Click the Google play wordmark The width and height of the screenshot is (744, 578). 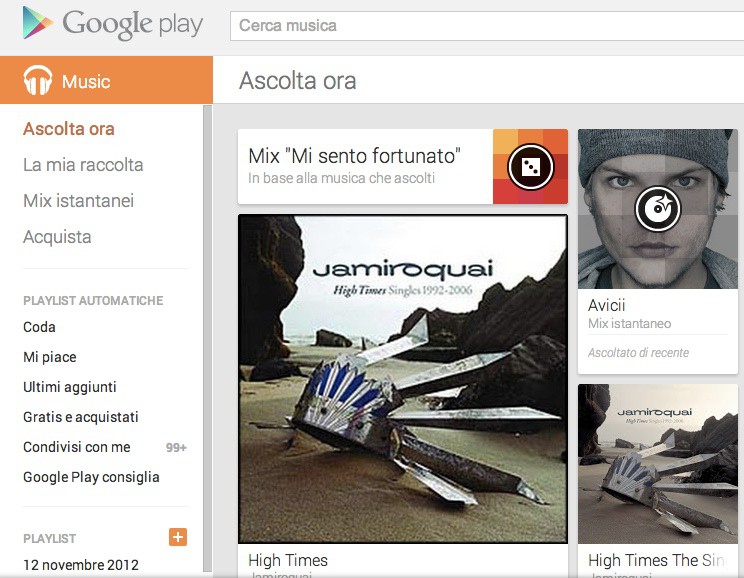pos(133,25)
